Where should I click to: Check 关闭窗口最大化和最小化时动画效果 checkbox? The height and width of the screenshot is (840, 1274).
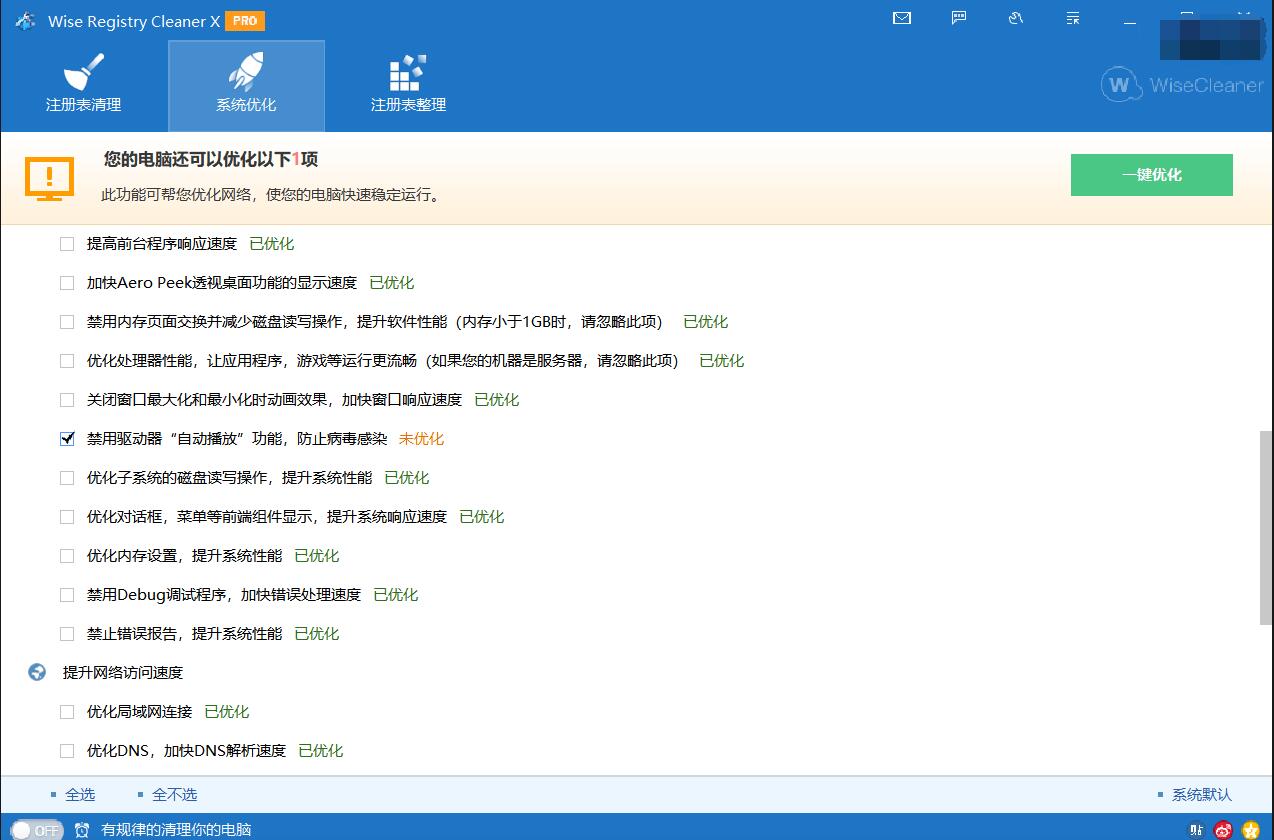tap(67, 399)
